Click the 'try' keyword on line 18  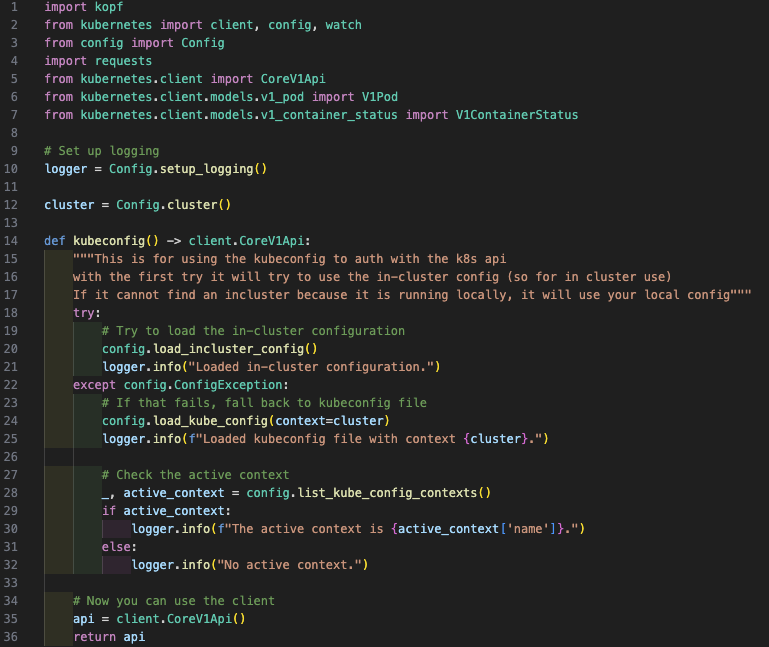[84, 313]
